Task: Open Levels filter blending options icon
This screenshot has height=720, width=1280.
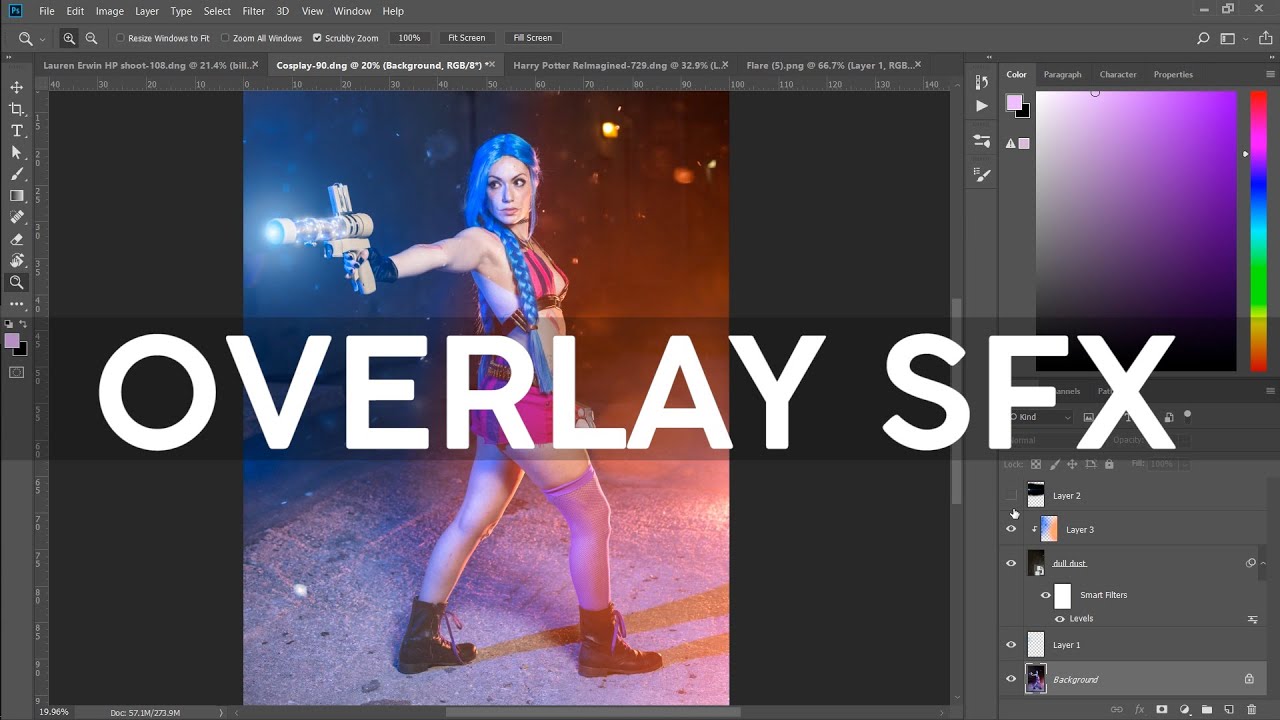Action: click(1252, 620)
